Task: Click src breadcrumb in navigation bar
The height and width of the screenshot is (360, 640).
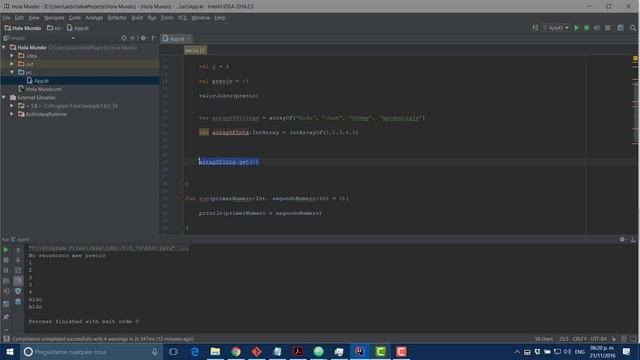Action: point(54,28)
